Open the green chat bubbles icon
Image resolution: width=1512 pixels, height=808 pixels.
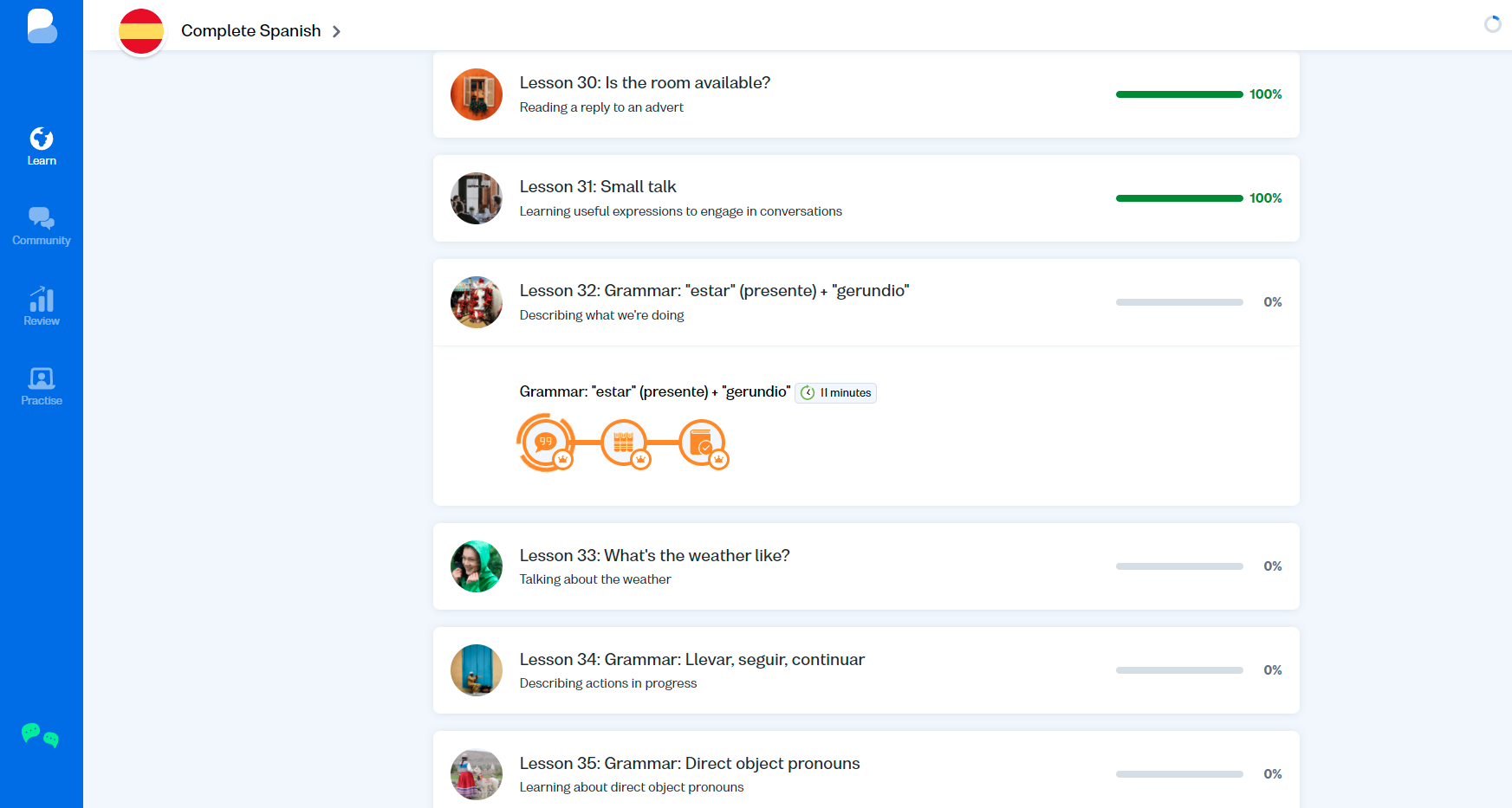(x=40, y=735)
